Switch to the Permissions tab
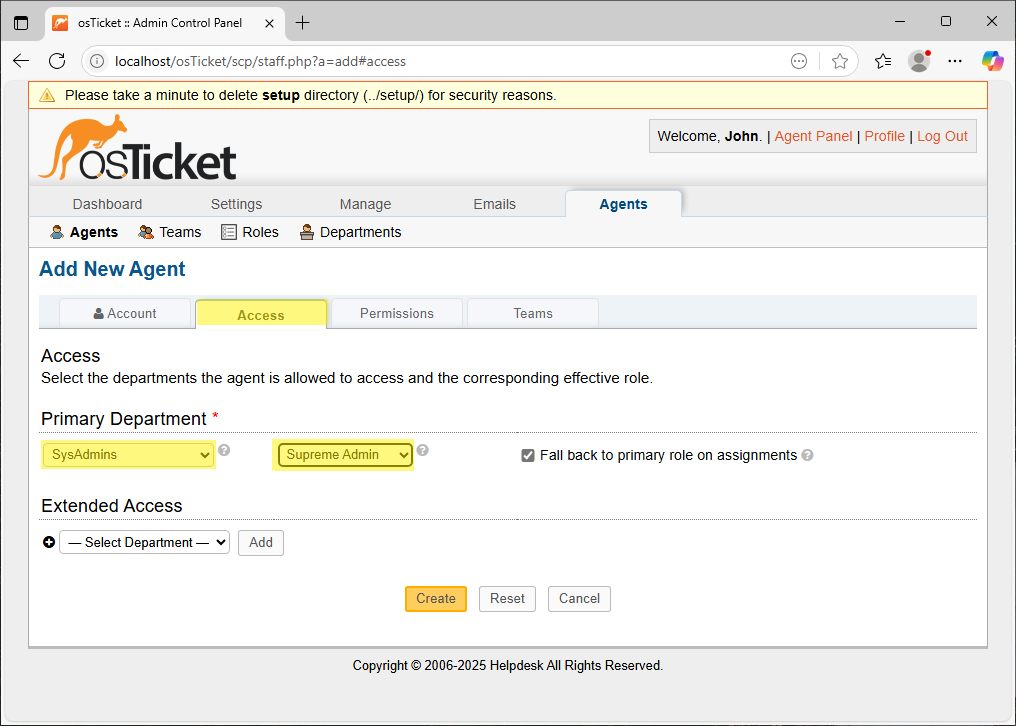Viewport: 1016px width, 726px height. point(397,313)
